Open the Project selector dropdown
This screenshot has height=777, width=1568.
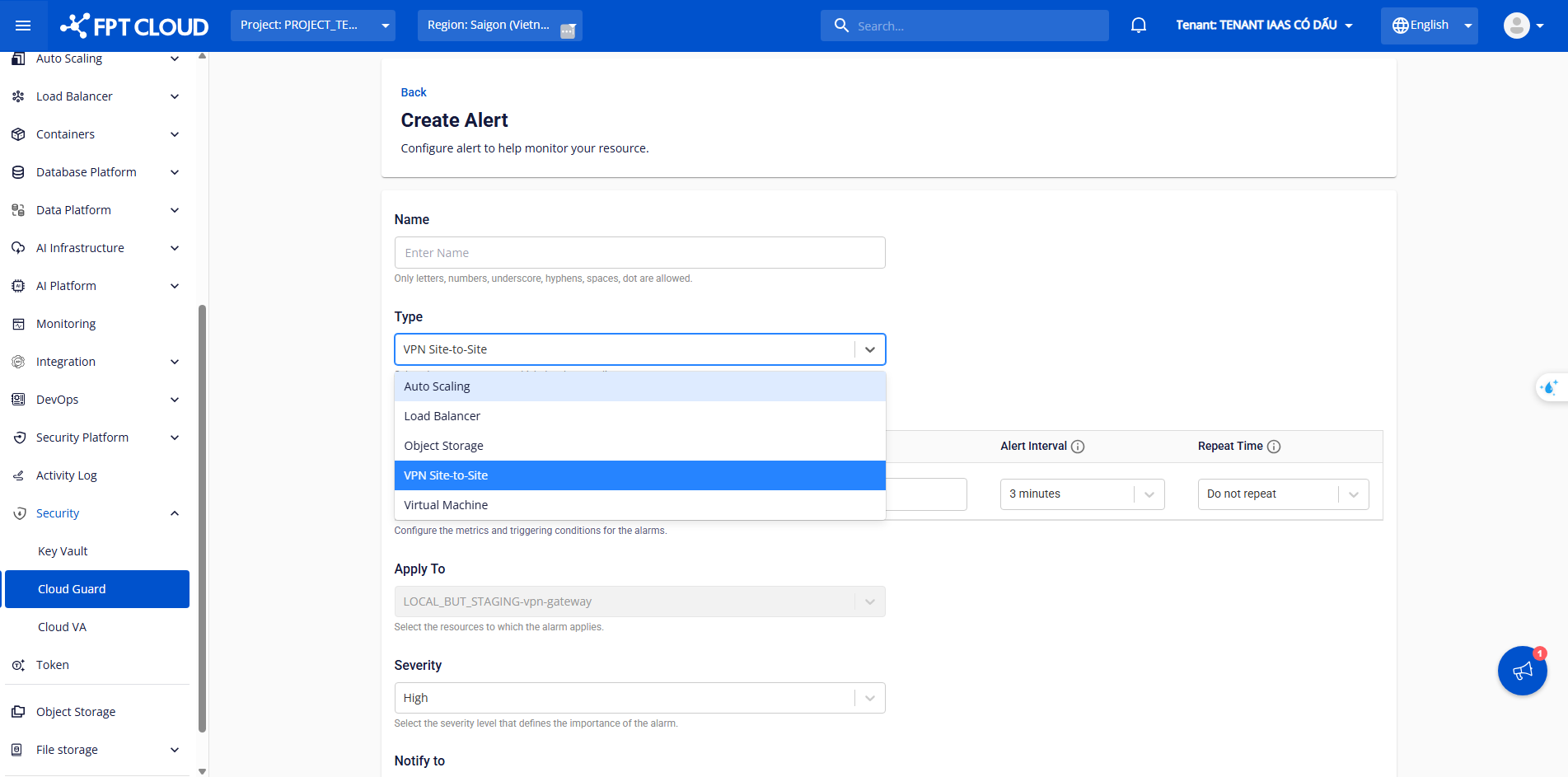tap(313, 26)
